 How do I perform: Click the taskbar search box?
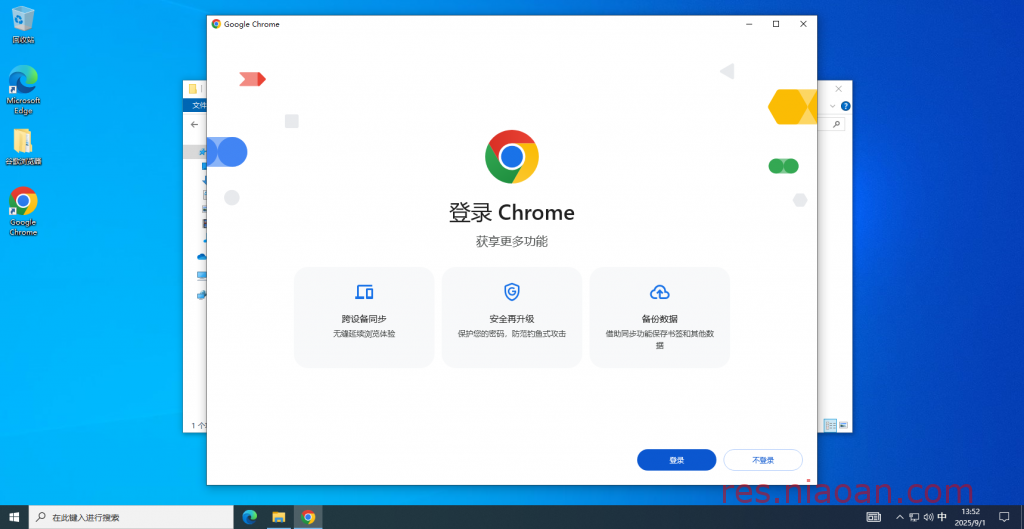click(131, 517)
